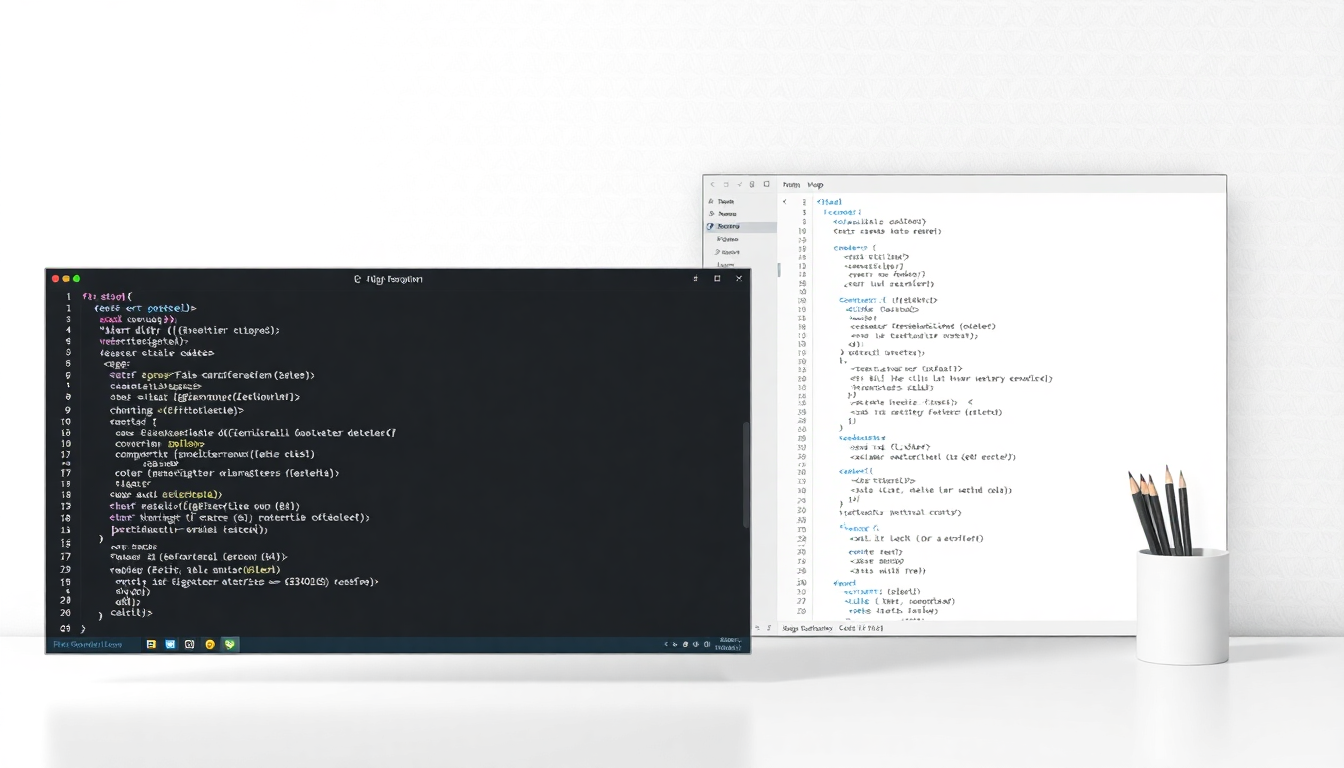The width and height of the screenshot is (1344, 768).
Task: Click the yellow traffic-light button on the dark window
Action: (66, 279)
